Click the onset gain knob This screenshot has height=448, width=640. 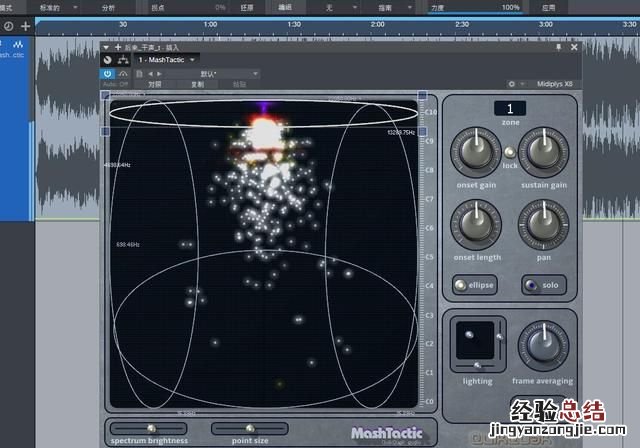[x=476, y=152]
